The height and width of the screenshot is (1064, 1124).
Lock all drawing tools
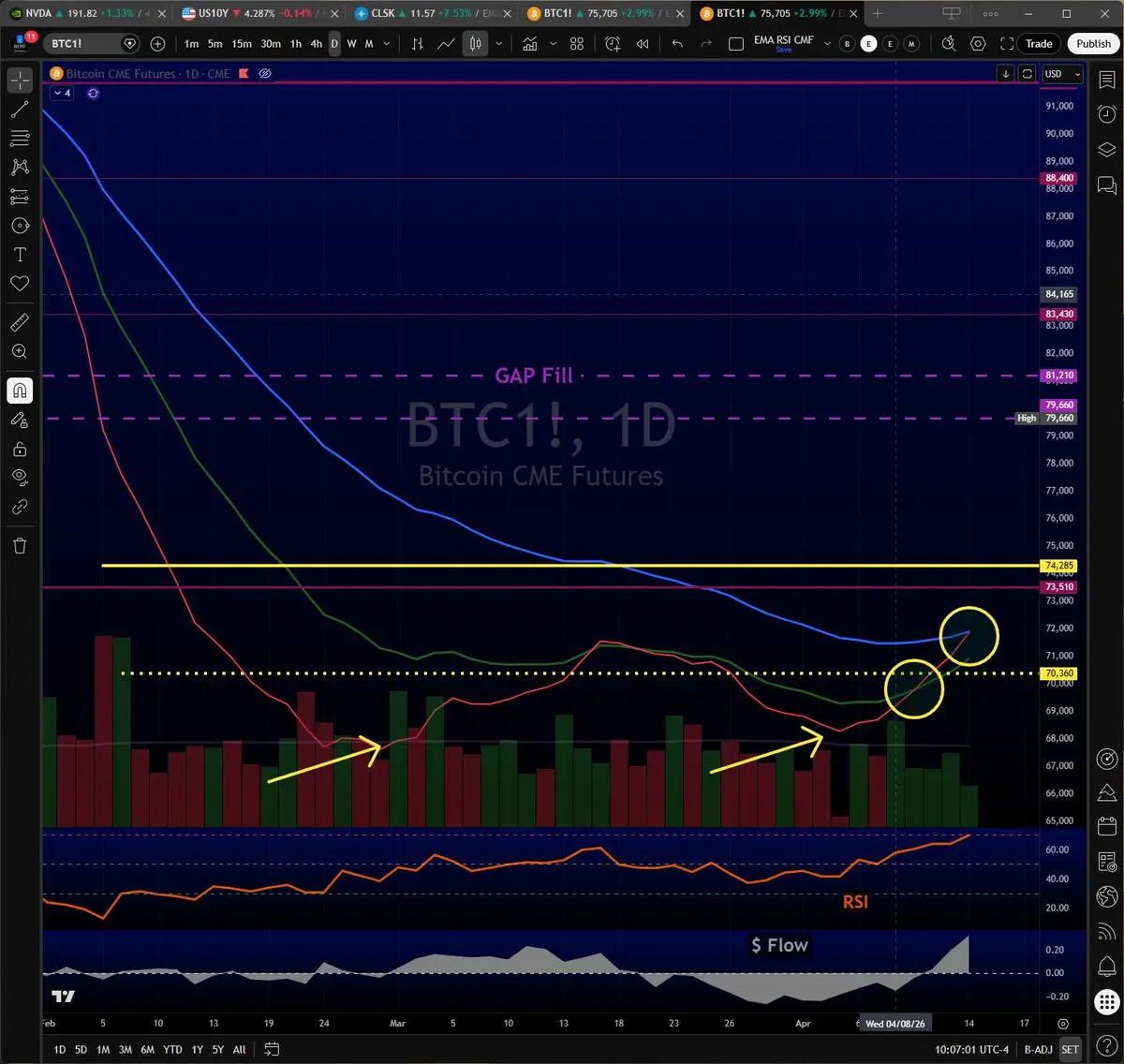click(x=20, y=449)
